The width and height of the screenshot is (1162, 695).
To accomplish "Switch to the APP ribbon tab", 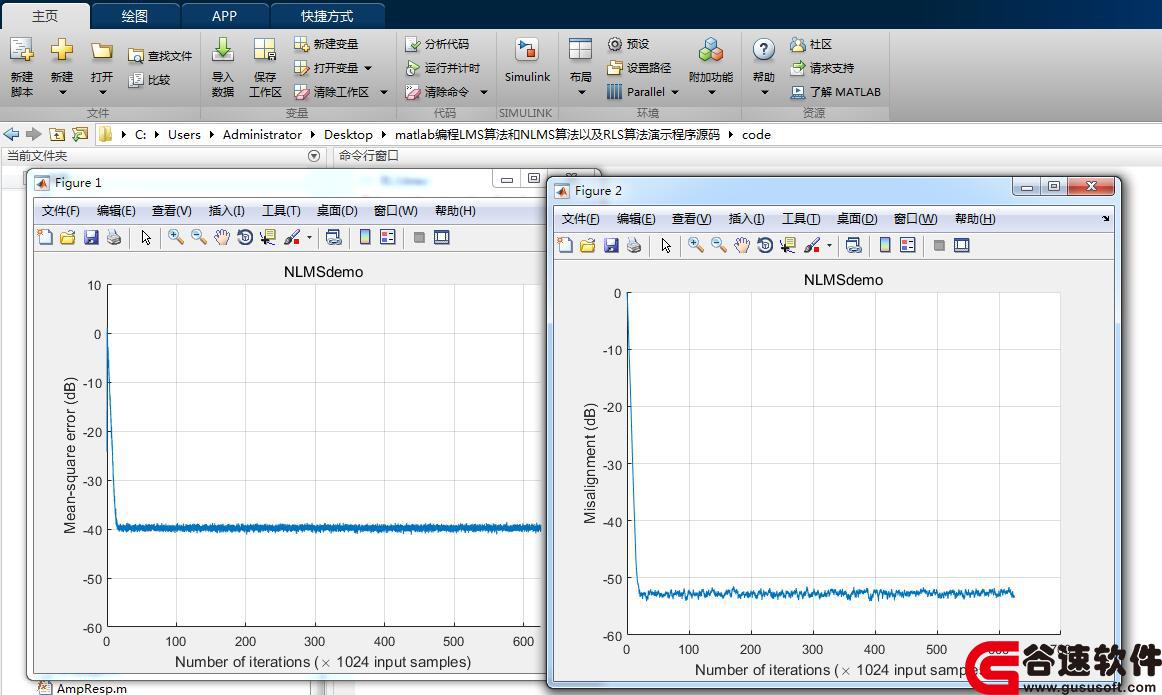I will pyautogui.click(x=224, y=16).
